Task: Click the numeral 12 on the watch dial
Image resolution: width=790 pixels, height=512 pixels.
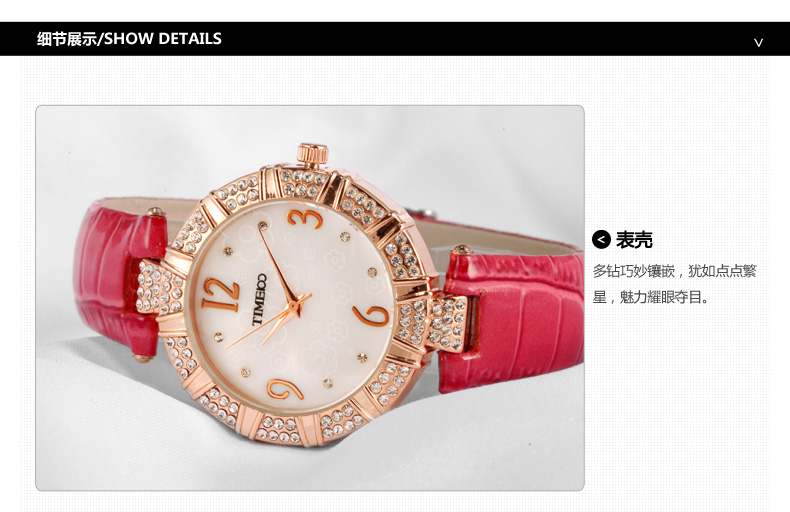Action: (221, 295)
